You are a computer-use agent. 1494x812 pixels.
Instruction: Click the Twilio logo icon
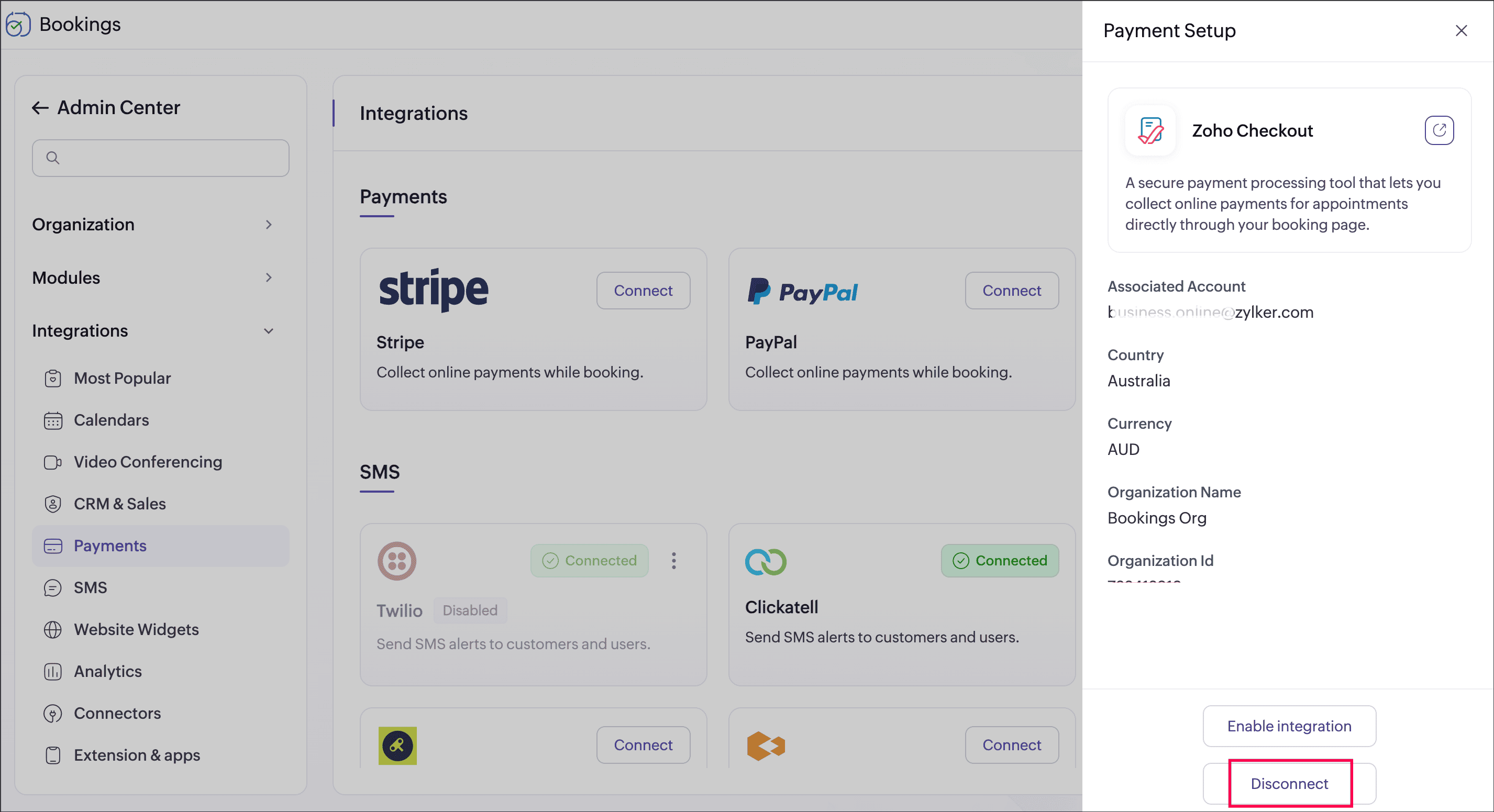397,561
